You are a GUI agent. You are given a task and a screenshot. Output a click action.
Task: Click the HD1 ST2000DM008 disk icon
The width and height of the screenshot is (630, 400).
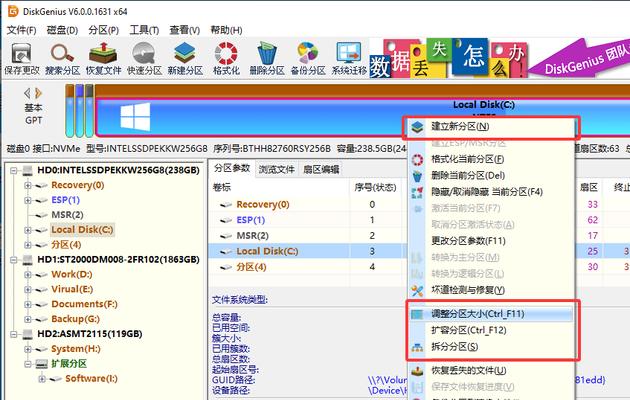(28, 259)
